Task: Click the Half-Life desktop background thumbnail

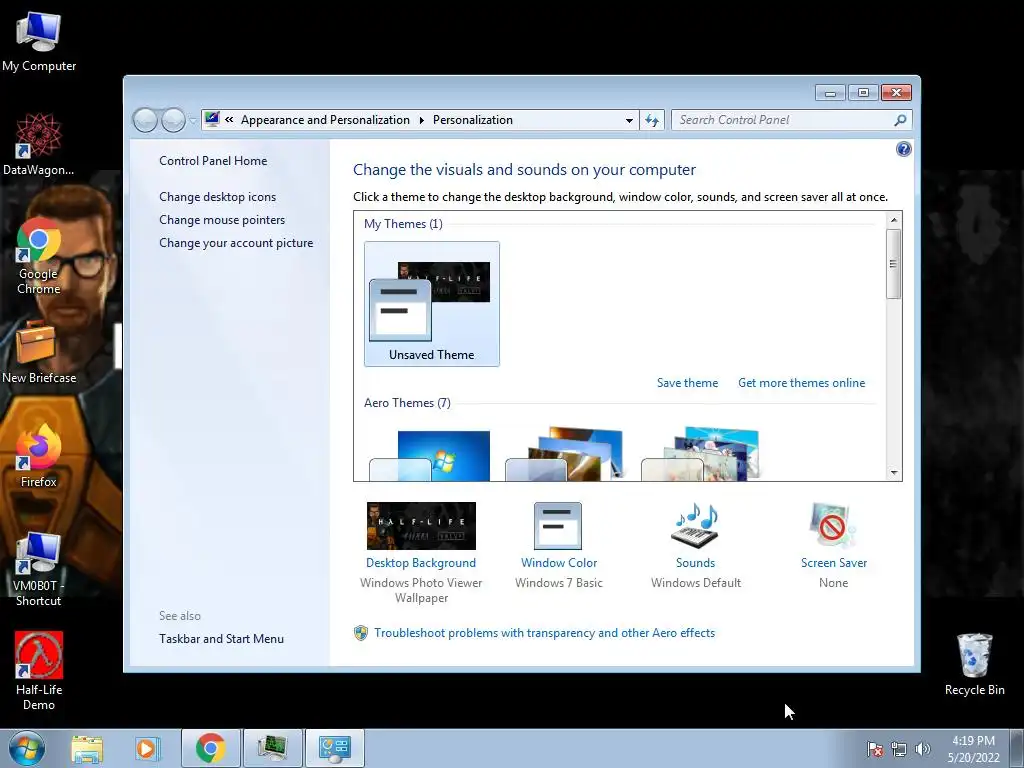Action: click(421, 526)
